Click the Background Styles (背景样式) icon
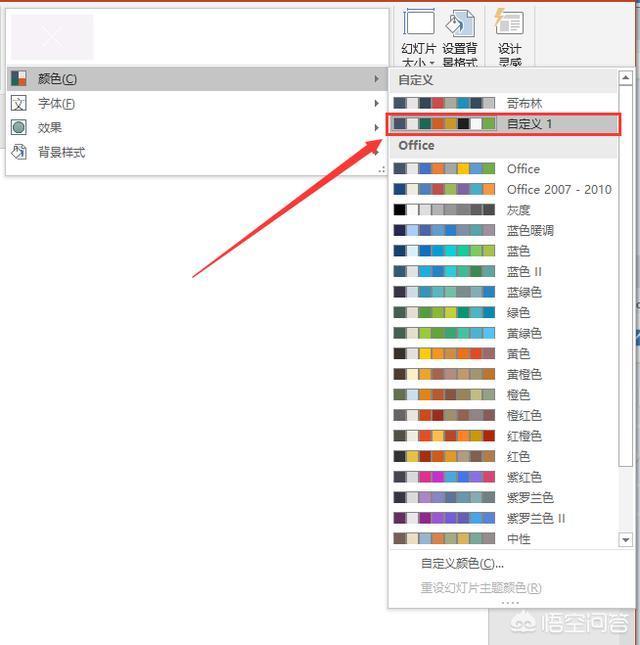This screenshot has width=640, height=645. [19, 152]
